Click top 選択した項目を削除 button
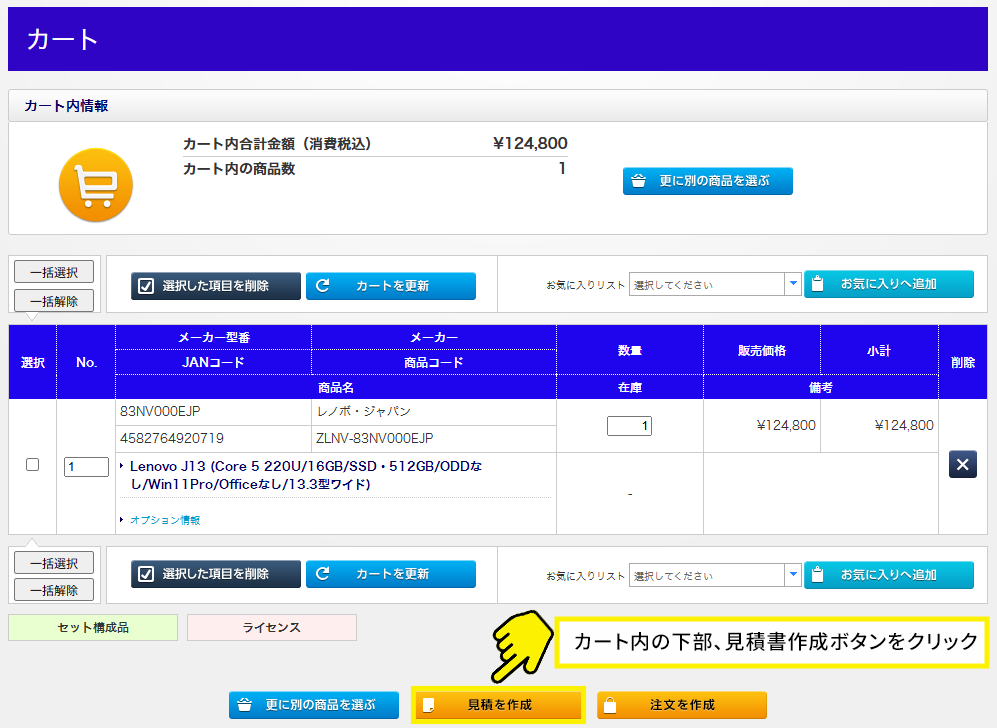The image size is (997, 728). 215,286
